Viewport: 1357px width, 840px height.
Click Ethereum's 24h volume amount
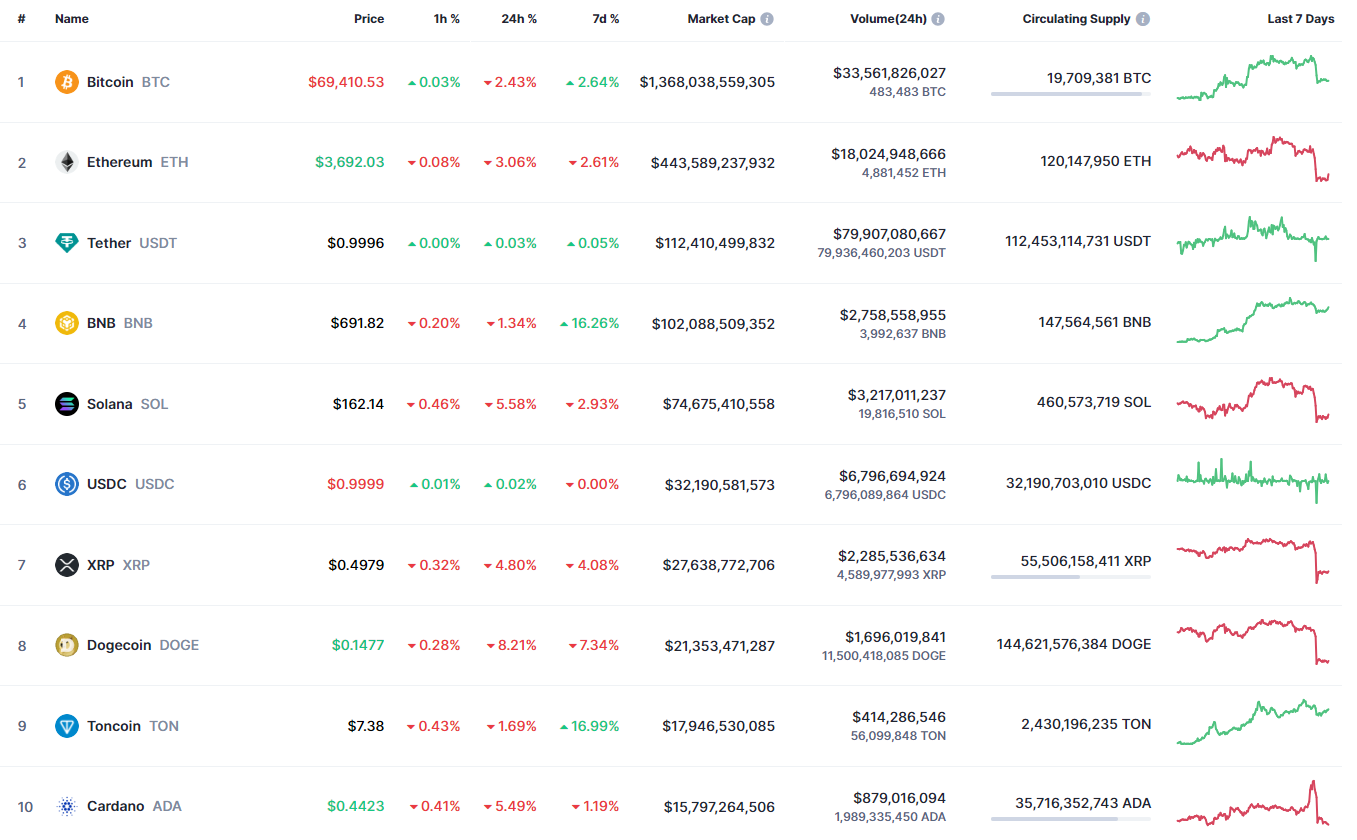tap(888, 154)
